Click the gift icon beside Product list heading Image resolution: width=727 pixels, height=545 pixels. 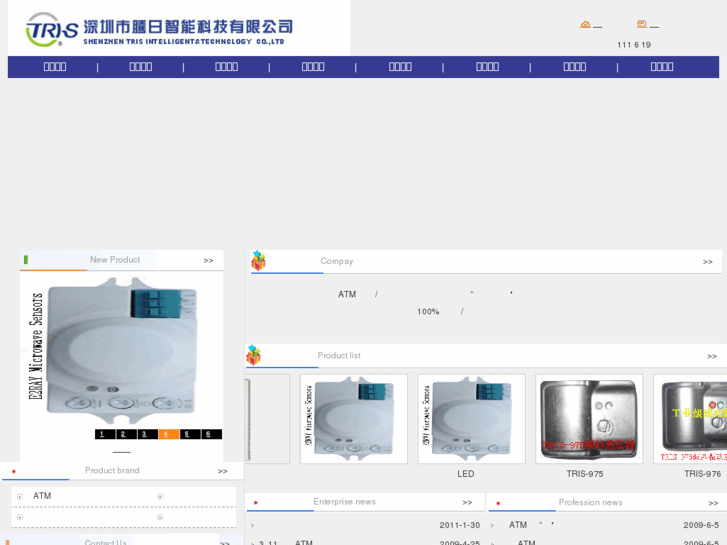(x=253, y=355)
